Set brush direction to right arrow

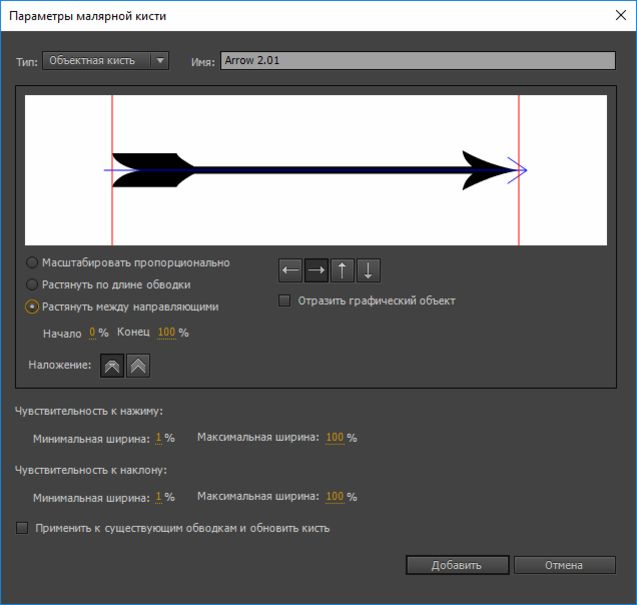pos(316,270)
